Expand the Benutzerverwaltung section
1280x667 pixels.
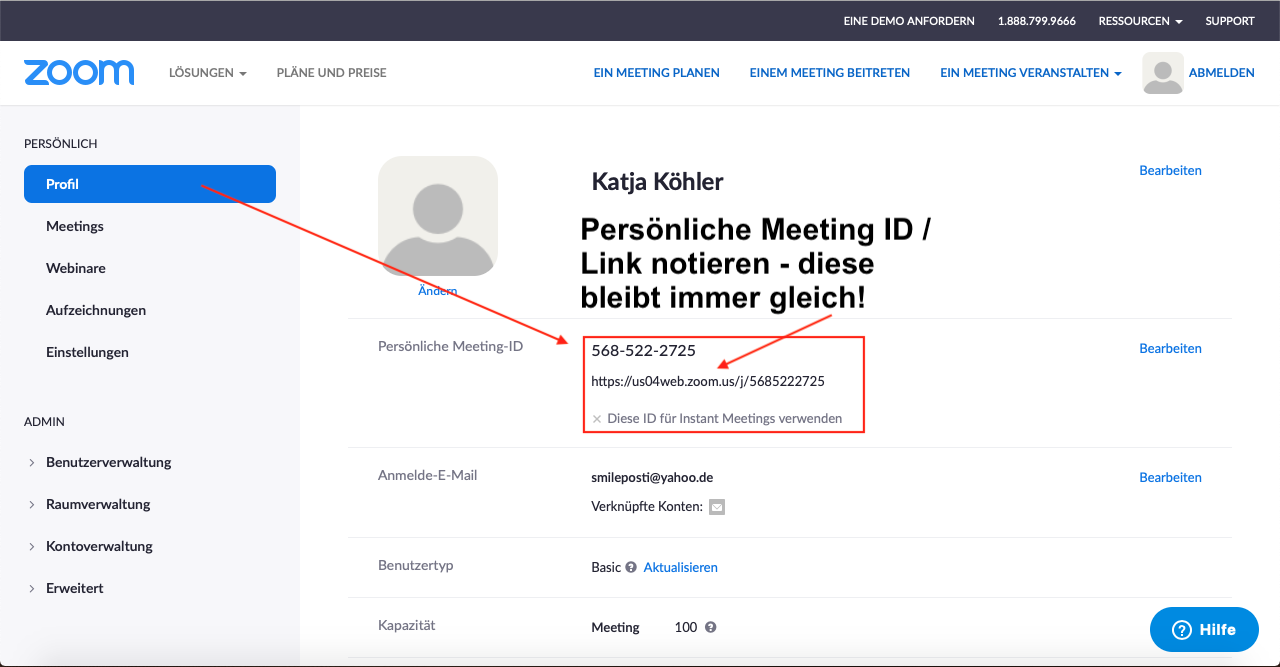[108, 462]
